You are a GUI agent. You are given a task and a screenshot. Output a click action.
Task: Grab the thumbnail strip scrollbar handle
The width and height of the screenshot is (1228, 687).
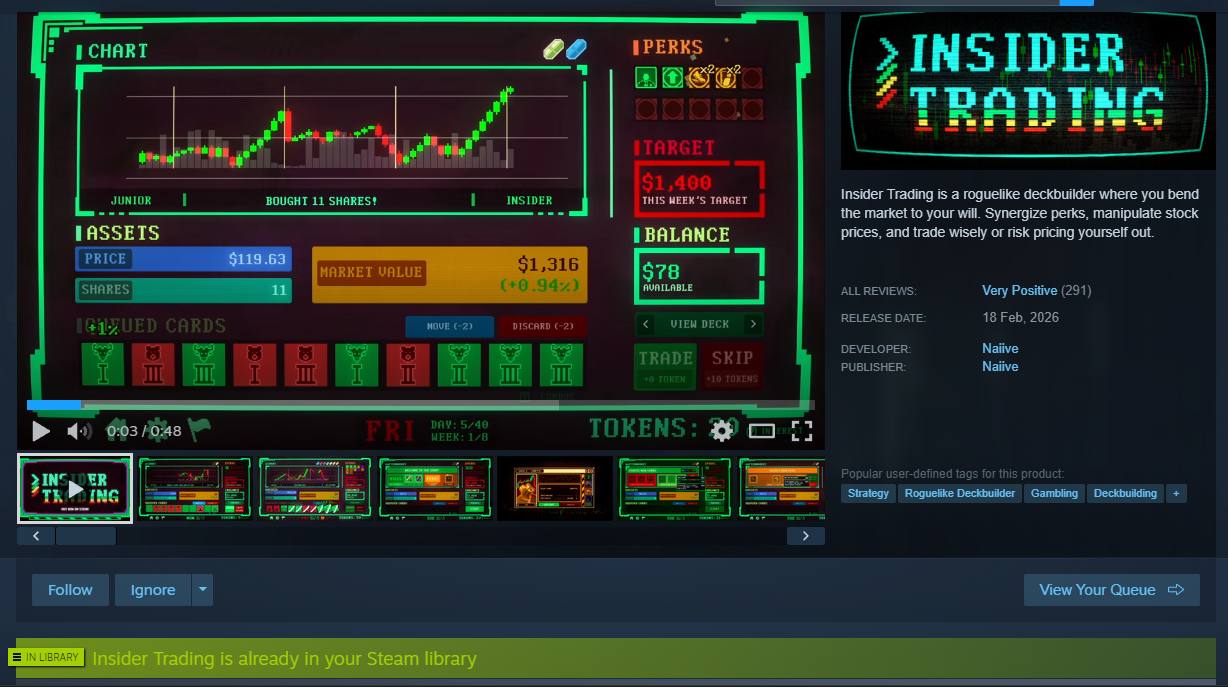pyautogui.click(x=86, y=536)
